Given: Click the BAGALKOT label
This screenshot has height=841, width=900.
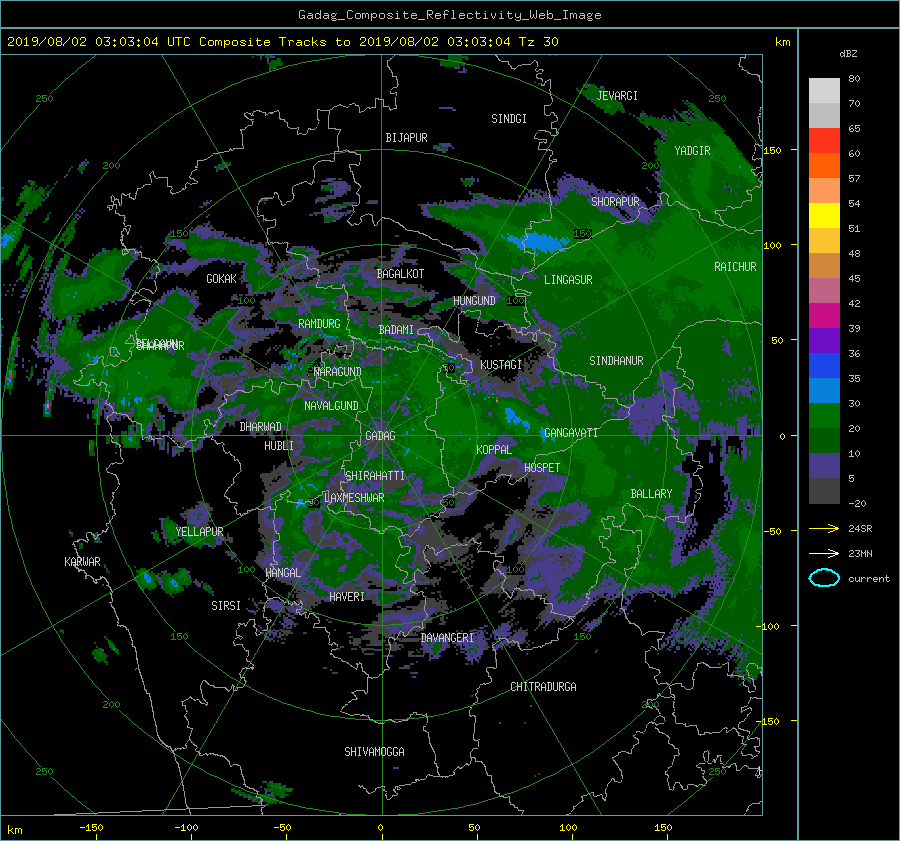Looking at the screenshot, I should click(x=400, y=274).
